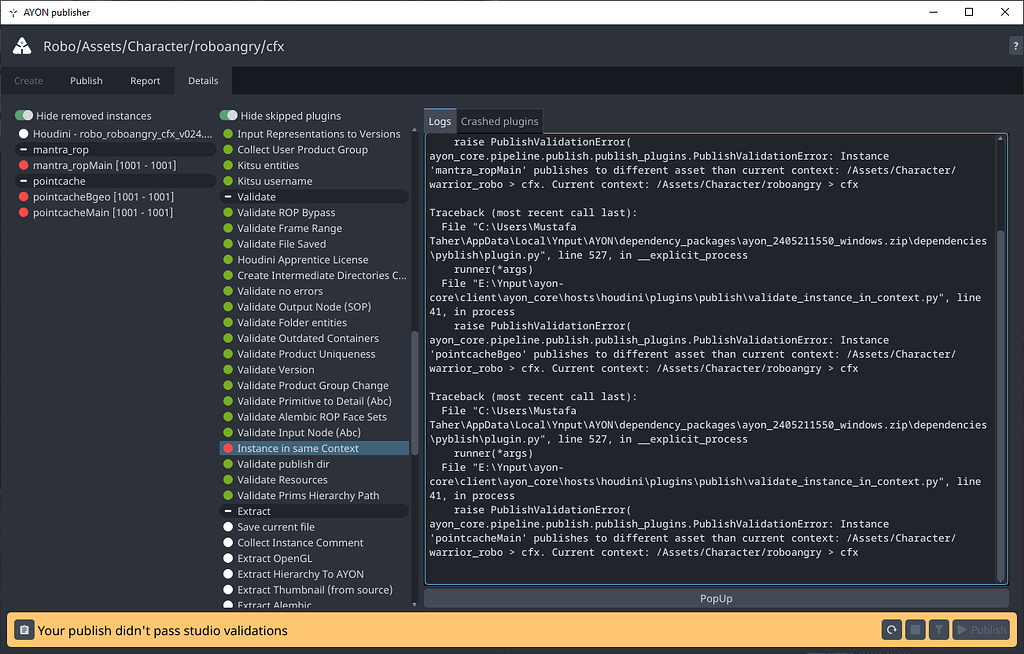Open the Crashed plugins tab
1024x654 pixels.
(500, 121)
